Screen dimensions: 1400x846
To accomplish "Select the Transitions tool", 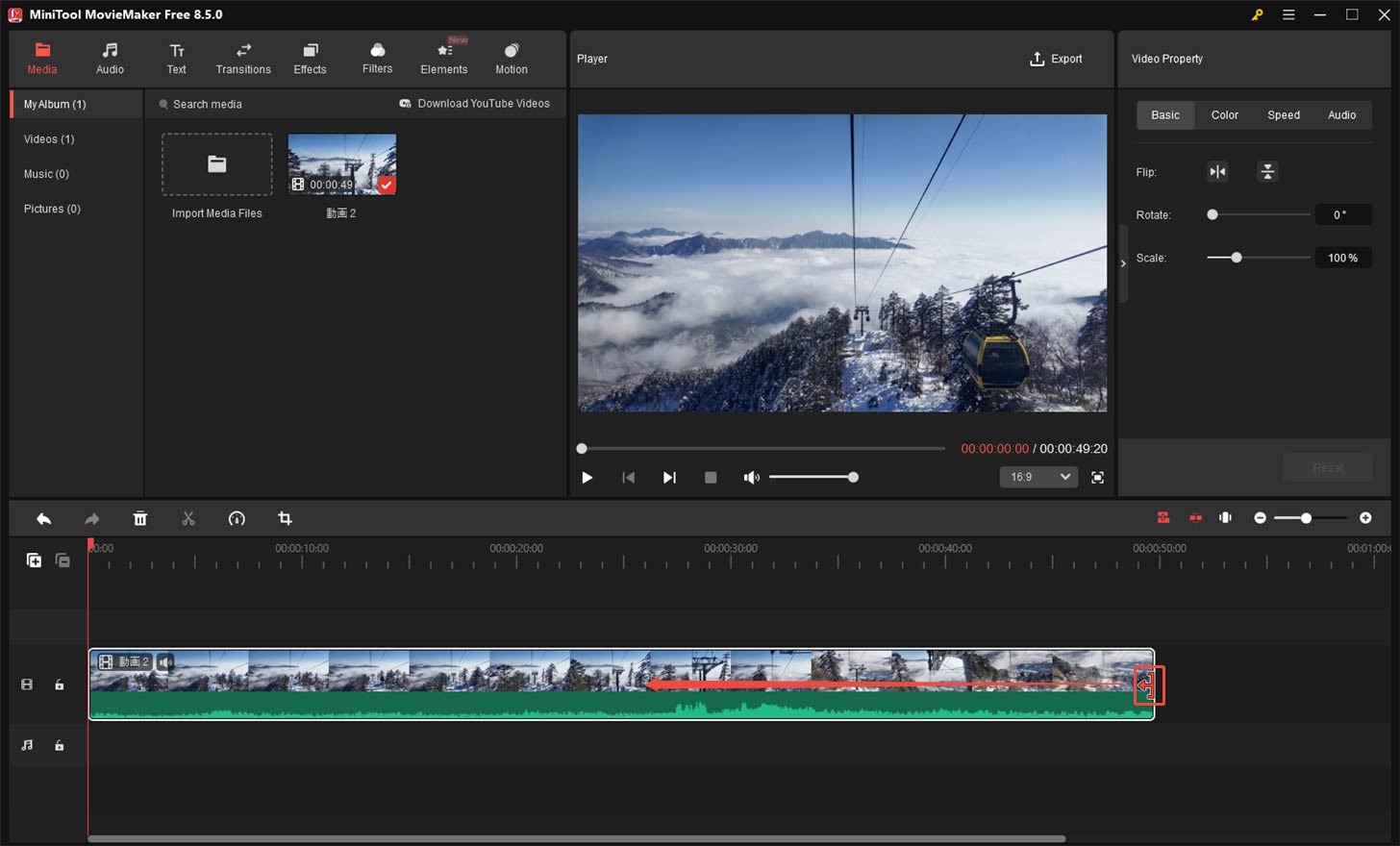I will pos(243,58).
